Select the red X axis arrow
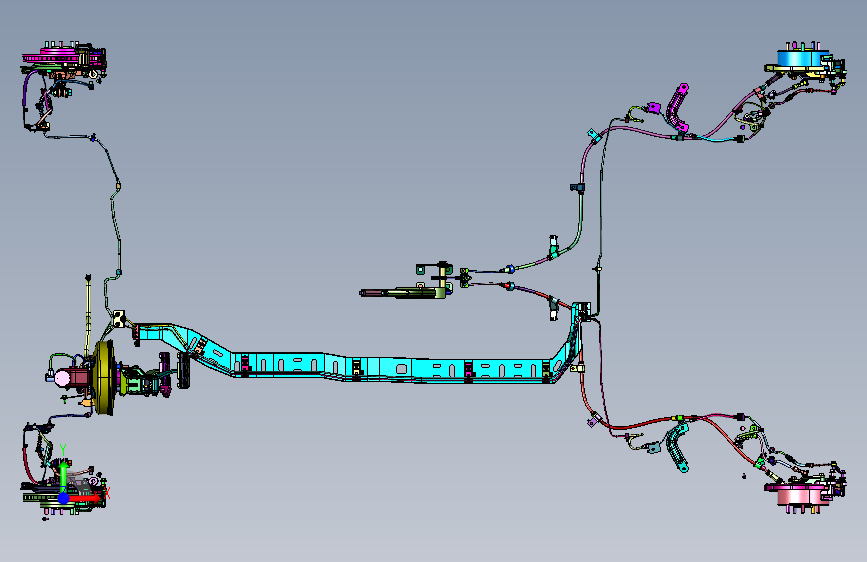 (x=84, y=498)
